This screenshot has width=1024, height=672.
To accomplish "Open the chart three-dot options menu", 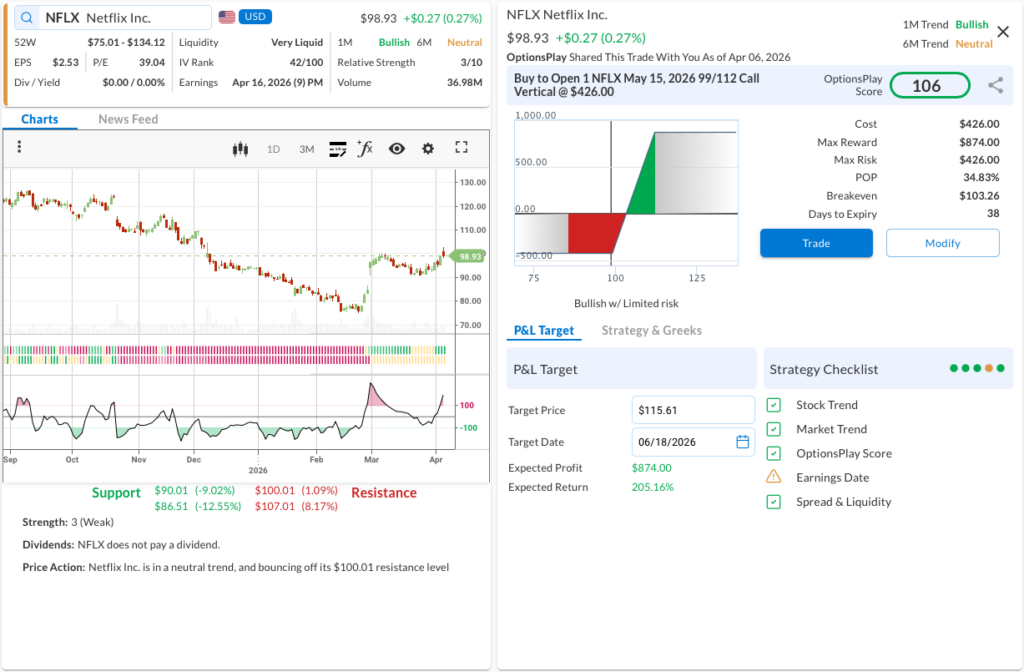I will pyautogui.click(x=19, y=148).
